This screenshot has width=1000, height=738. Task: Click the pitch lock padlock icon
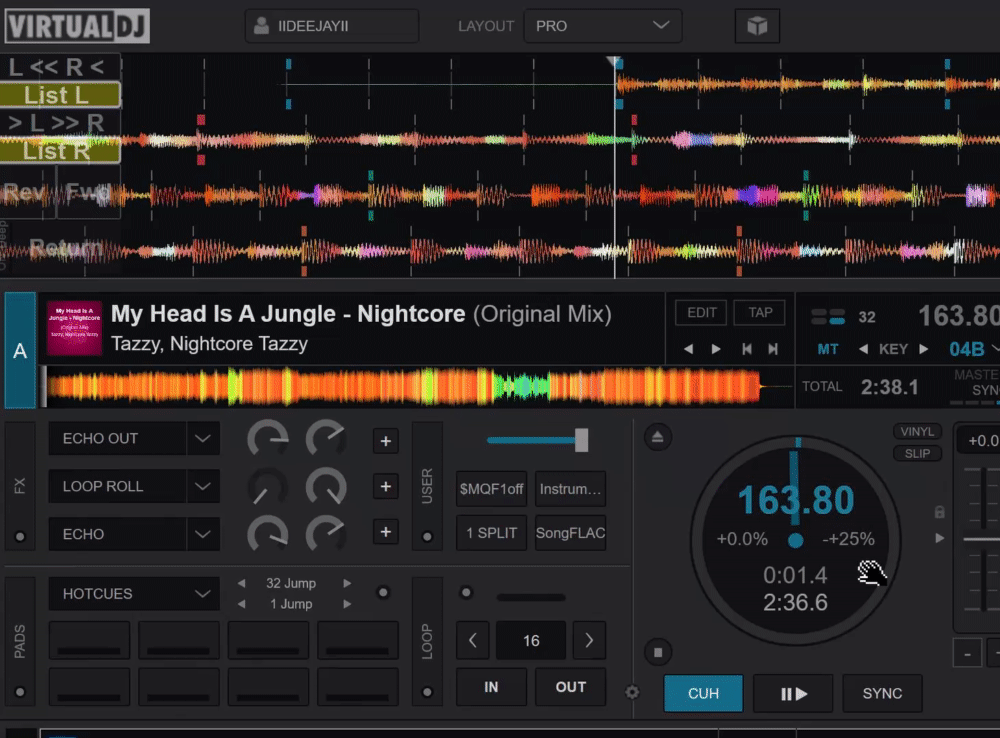(939, 512)
